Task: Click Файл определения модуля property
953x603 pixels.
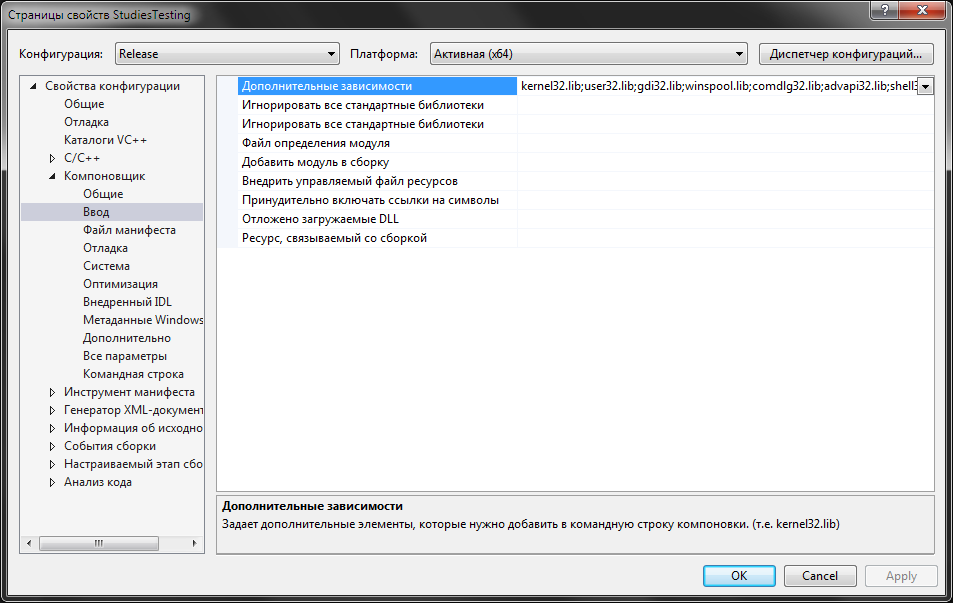Action: pos(315,143)
